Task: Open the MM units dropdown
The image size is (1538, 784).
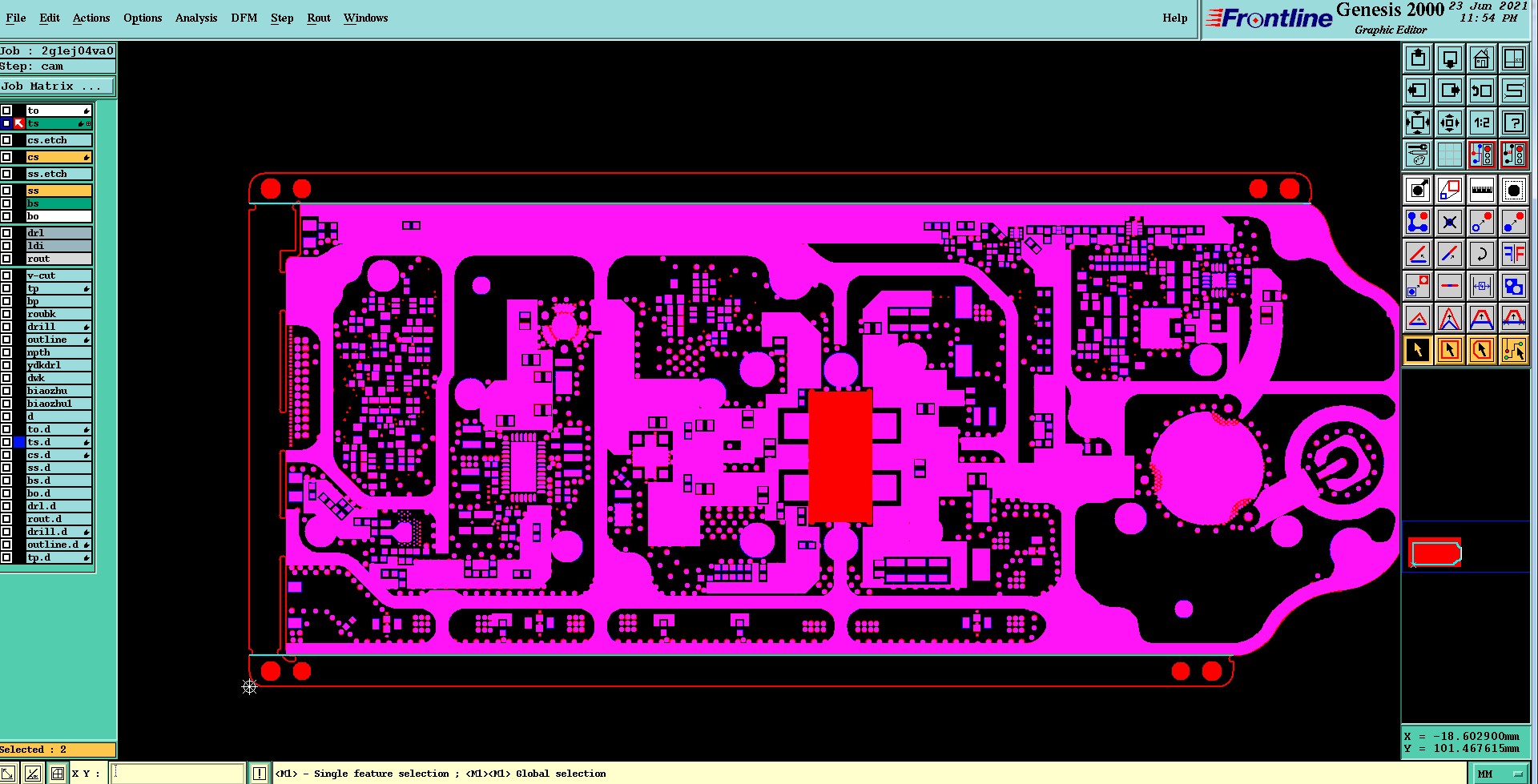Action: click(x=1500, y=774)
